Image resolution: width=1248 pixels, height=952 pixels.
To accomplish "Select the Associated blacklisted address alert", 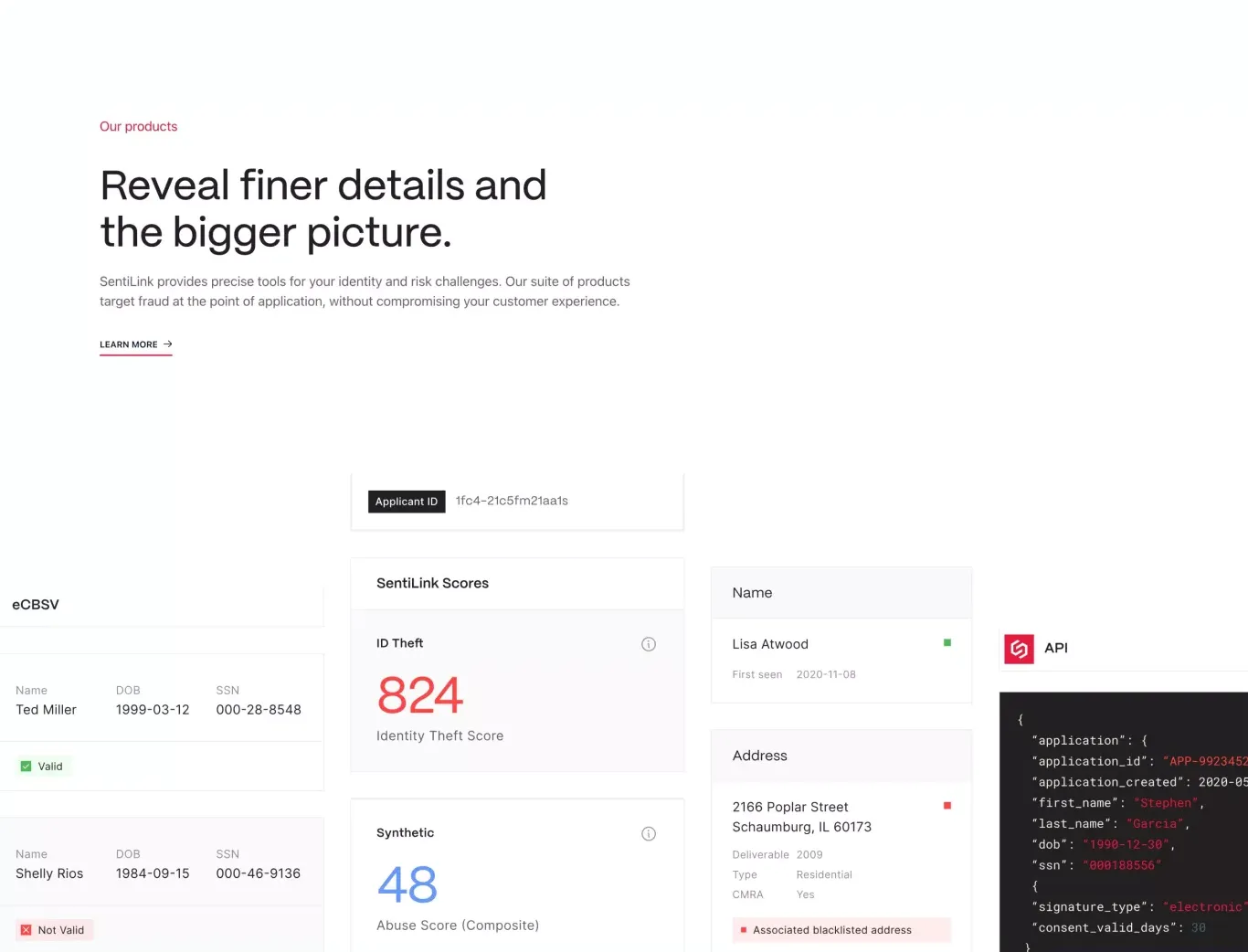I will tap(841, 930).
